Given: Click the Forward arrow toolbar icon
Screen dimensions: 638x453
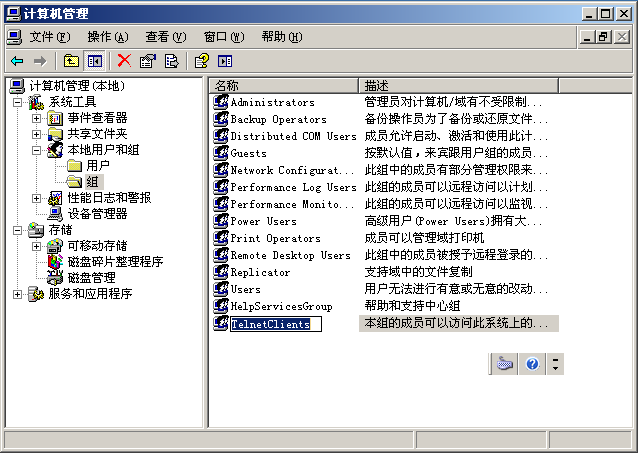Looking at the screenshot, I should click(x=40, y=61).
